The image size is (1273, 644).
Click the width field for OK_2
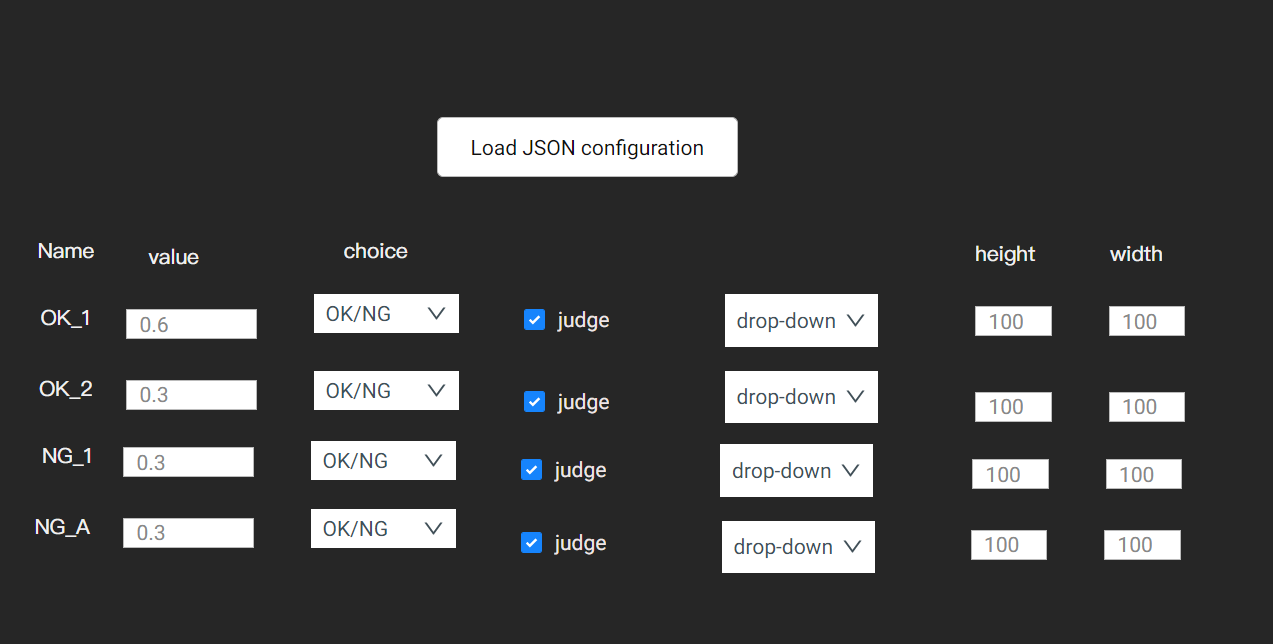pos(1146,406)
